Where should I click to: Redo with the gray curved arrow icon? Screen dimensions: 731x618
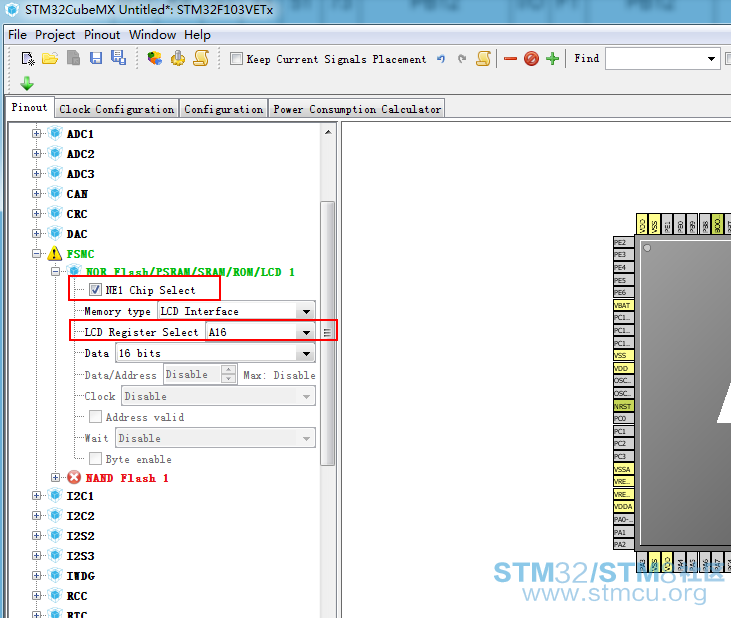(x=462, y=59)
